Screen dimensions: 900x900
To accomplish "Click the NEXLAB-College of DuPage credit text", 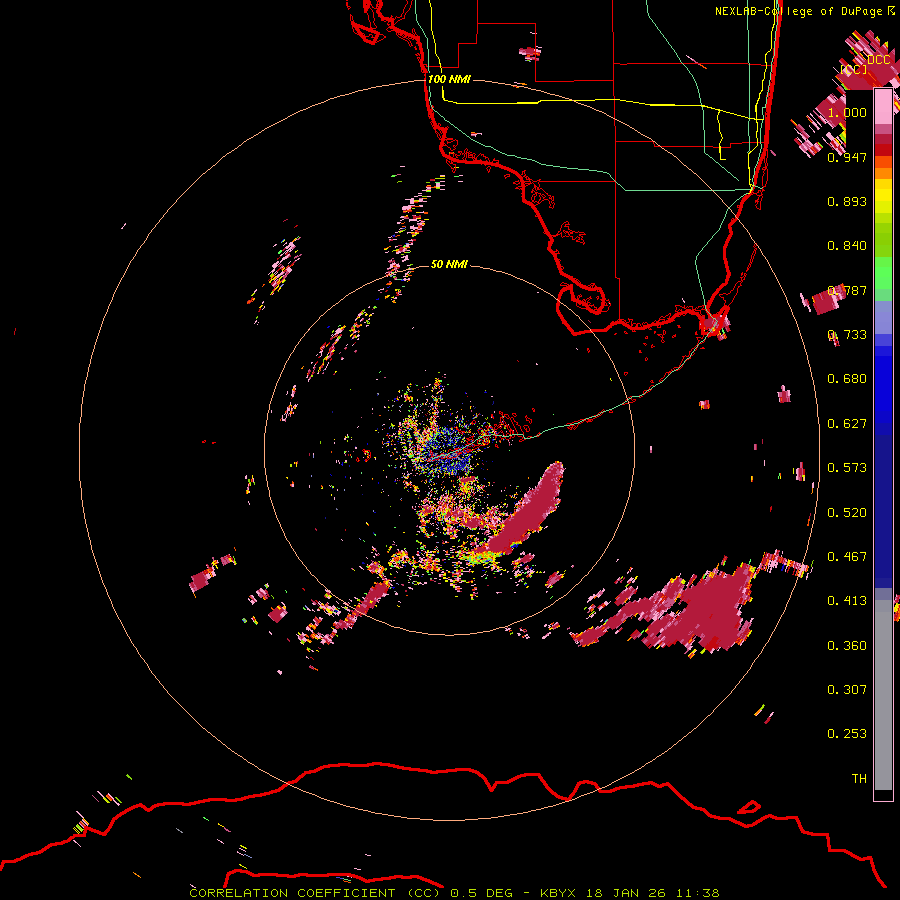I will [x=804, y=11].
